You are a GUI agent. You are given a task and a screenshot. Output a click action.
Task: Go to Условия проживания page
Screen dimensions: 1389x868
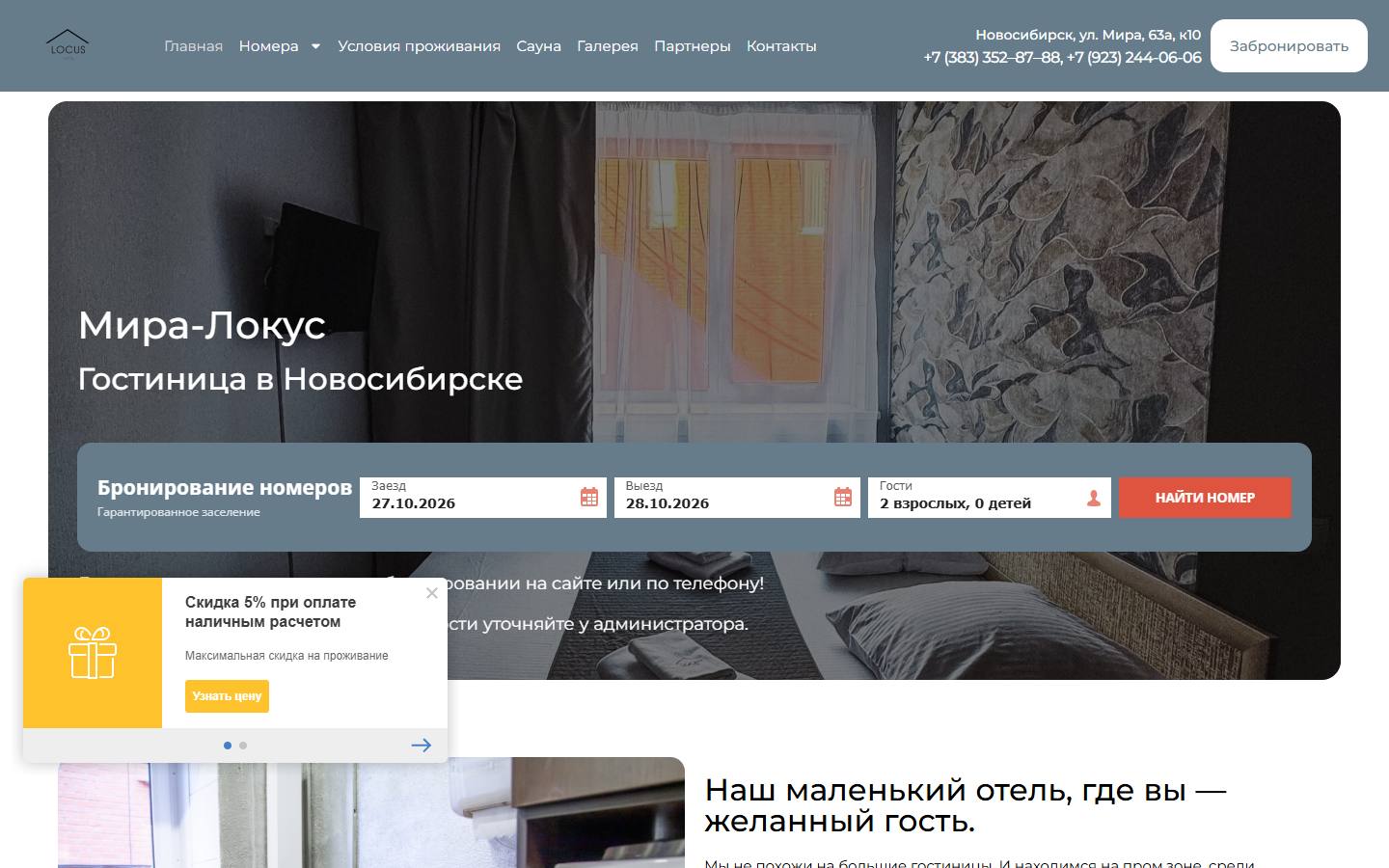(419, 46)
